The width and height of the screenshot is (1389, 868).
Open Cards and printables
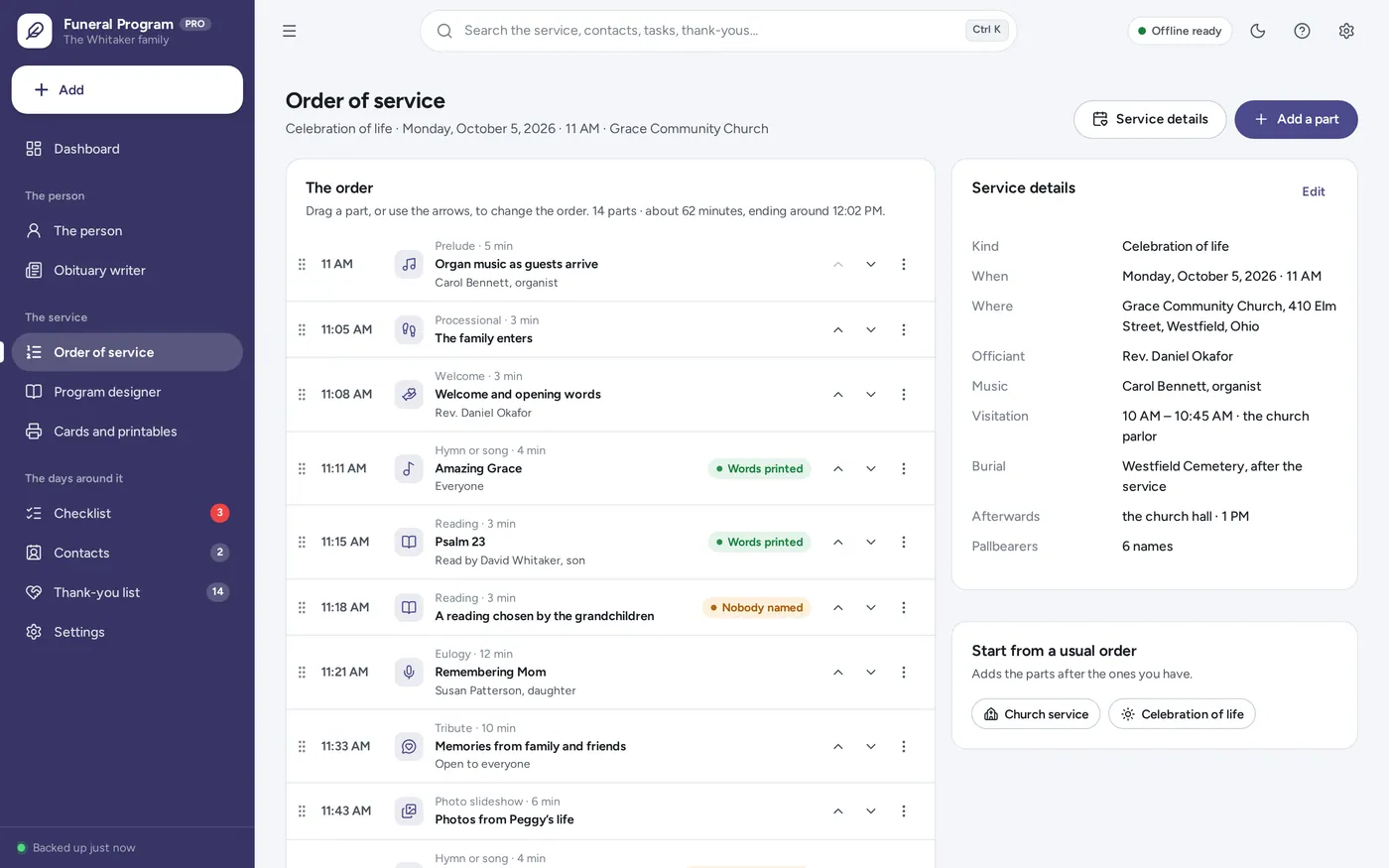click(127, 432)
